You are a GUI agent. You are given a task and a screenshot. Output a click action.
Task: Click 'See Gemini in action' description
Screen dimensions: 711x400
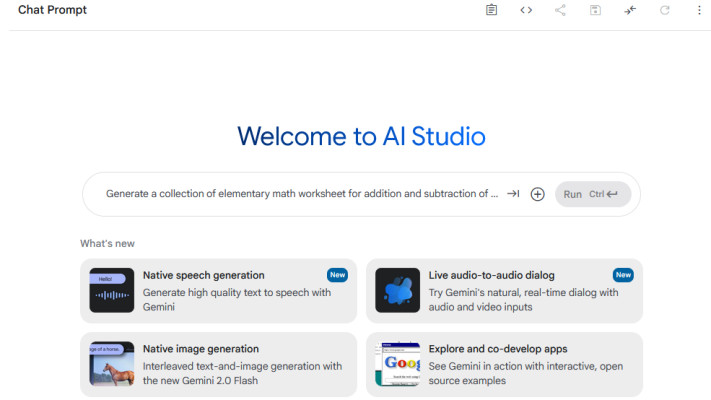526,373
